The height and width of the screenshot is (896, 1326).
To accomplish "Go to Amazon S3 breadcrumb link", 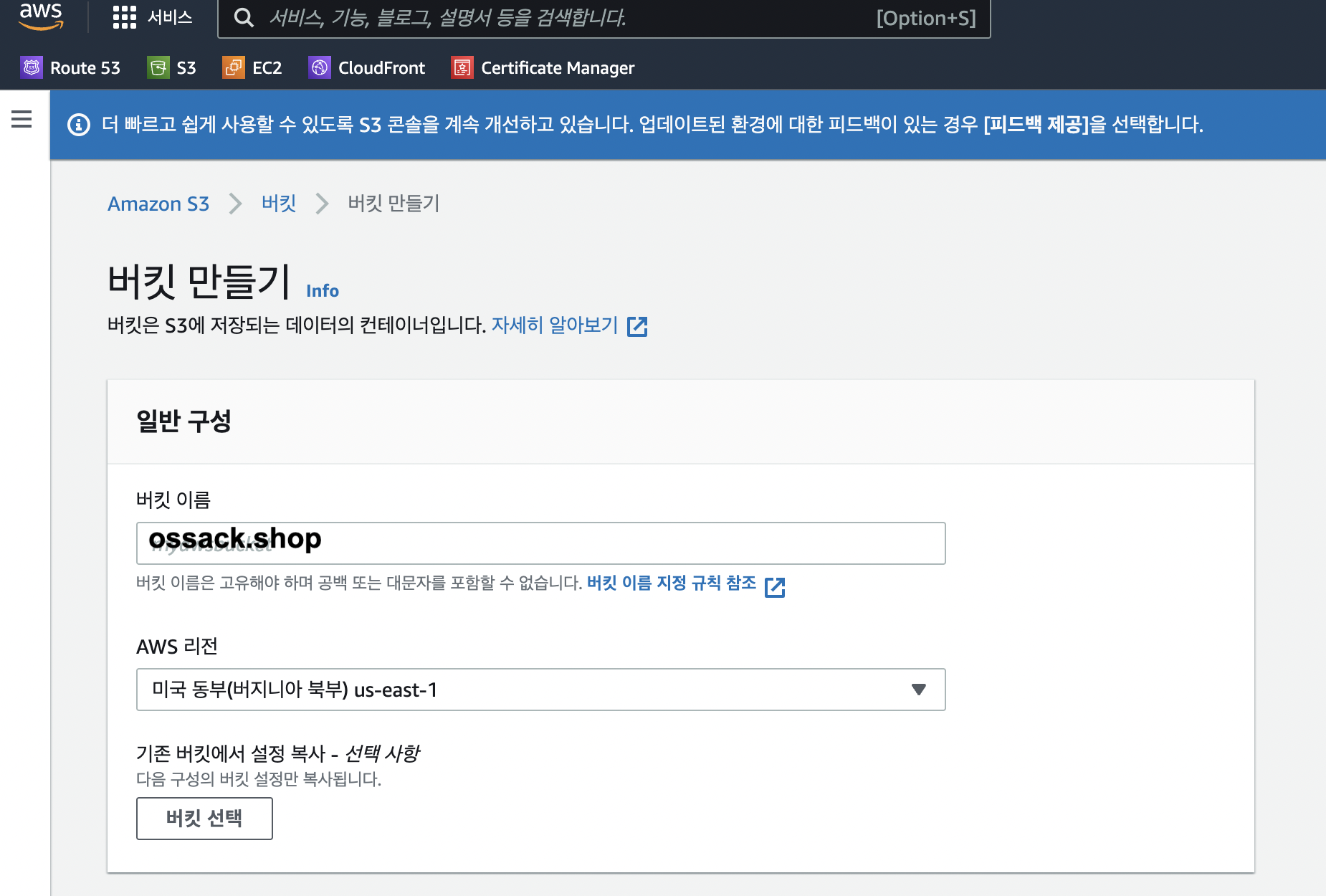I will 158,204.
